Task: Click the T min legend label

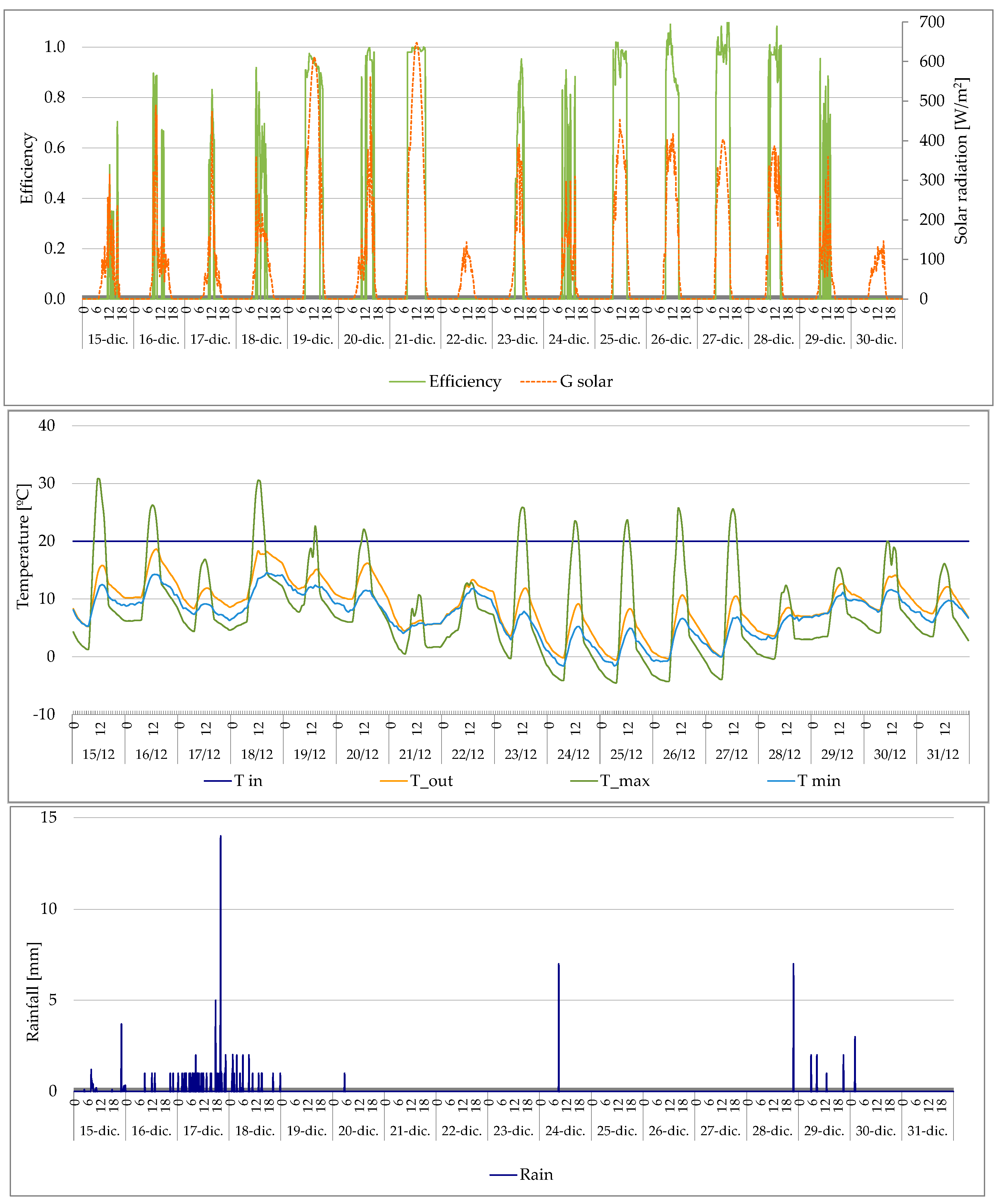Action: tap(818, 781)
